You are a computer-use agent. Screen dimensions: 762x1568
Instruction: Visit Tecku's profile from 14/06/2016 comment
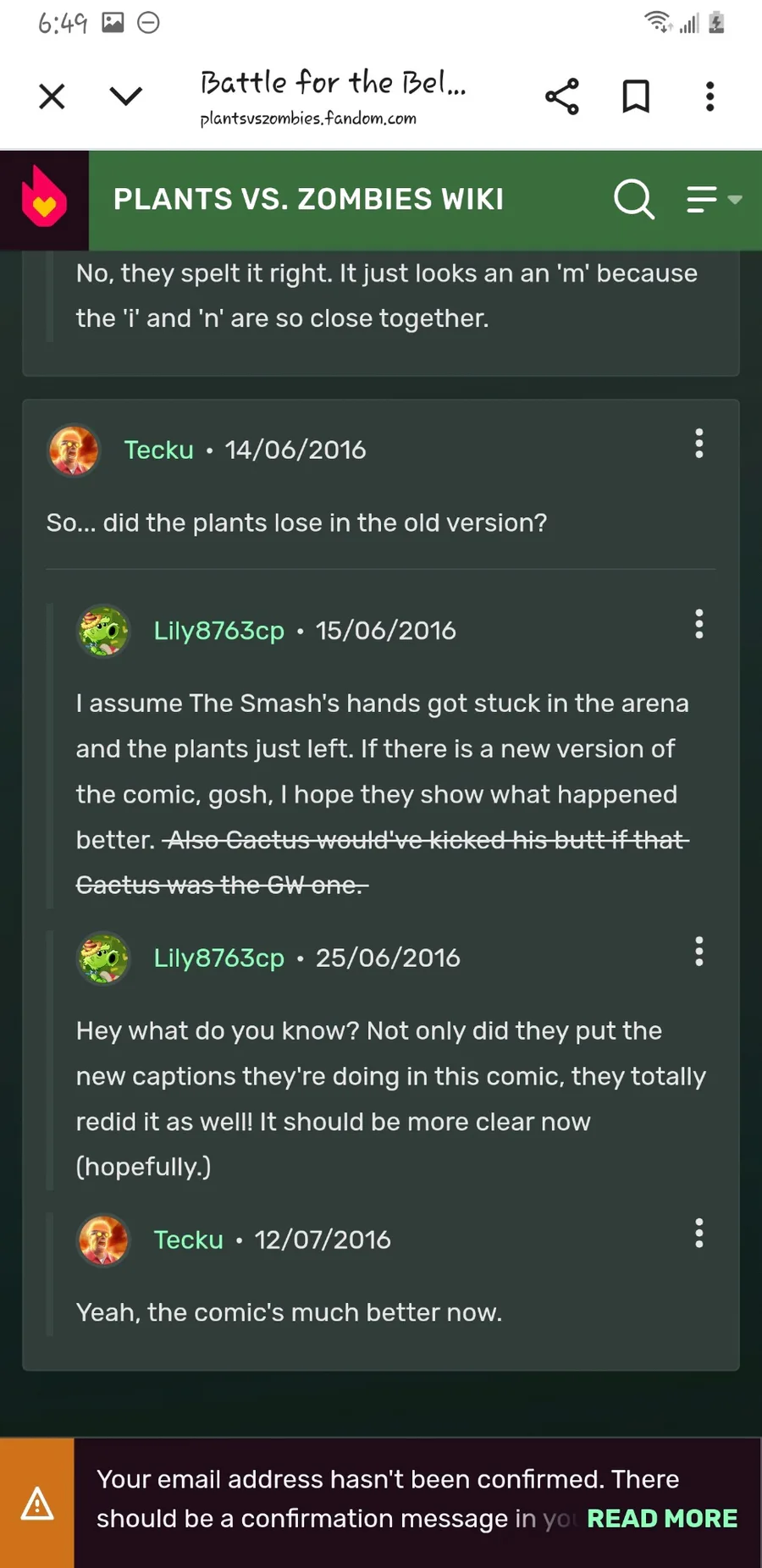click(x=158, y=450)
